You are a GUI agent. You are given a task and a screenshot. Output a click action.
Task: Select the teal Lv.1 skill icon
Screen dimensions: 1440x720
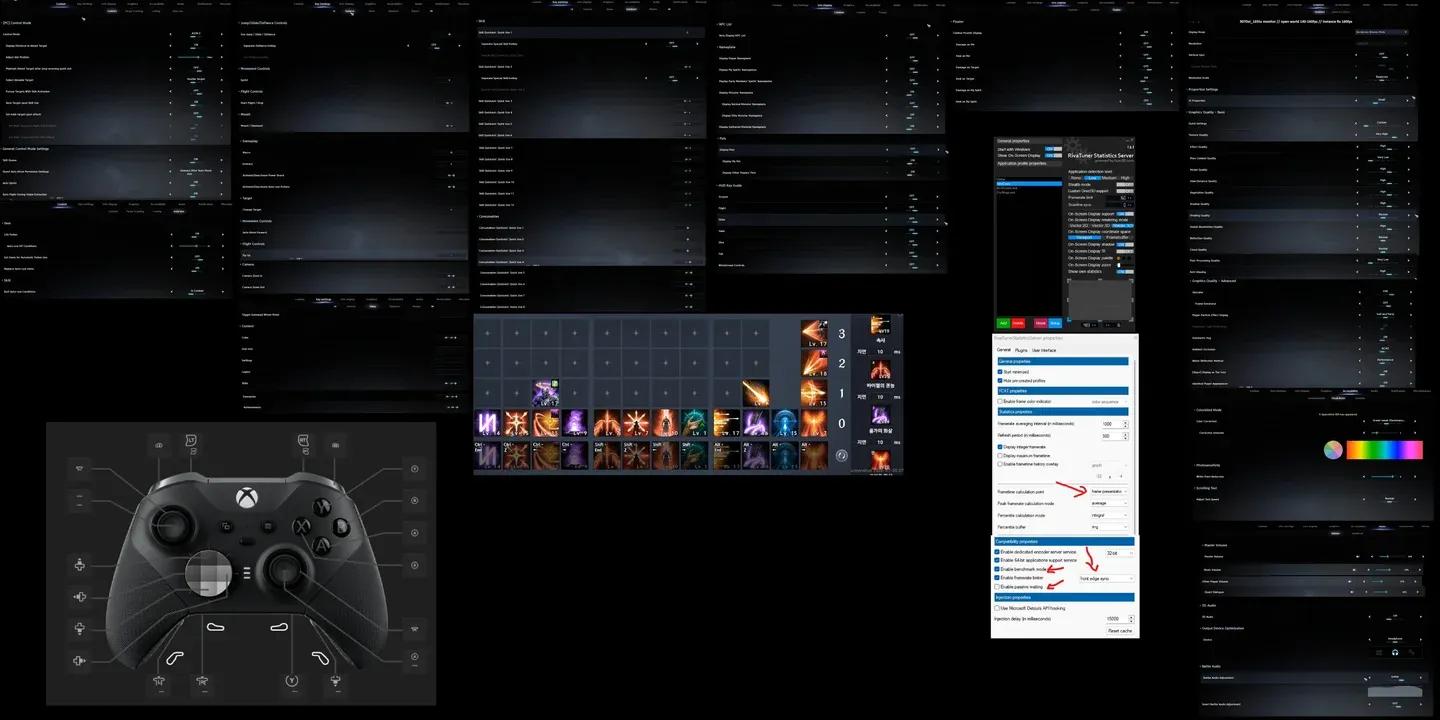click(695, 422)
